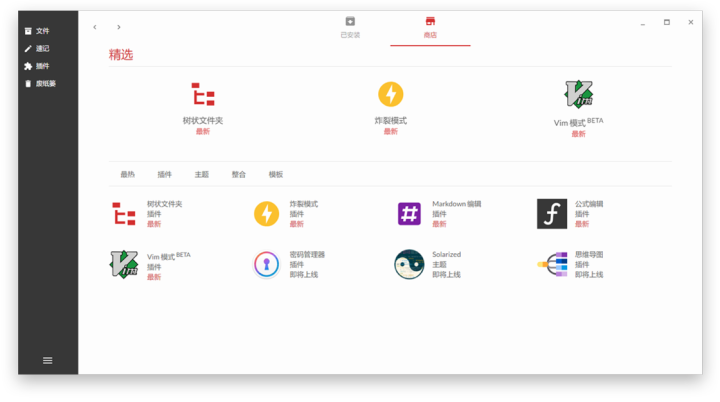720x402 pixels.
Task: Select the 插件 filter tab
Action: 164,175
